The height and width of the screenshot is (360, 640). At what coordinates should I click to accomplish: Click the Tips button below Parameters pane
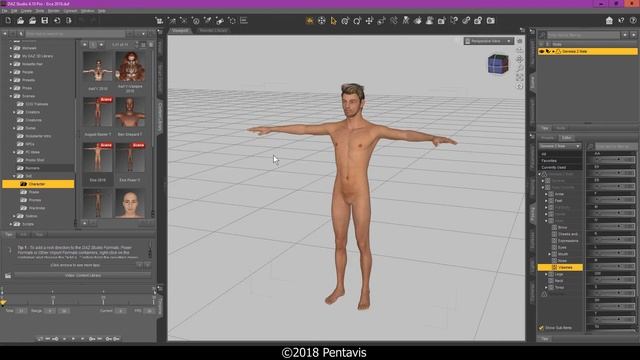click(544, 339)
